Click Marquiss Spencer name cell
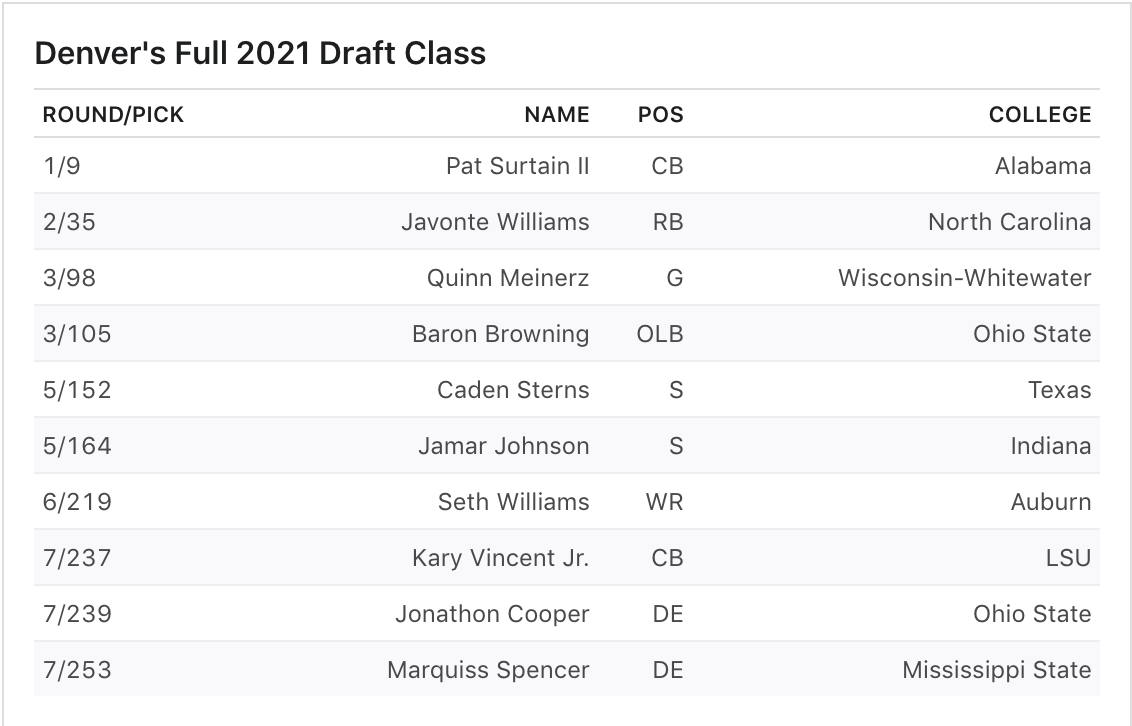This screenshot has width=1132, height=726. coord(488,670)
